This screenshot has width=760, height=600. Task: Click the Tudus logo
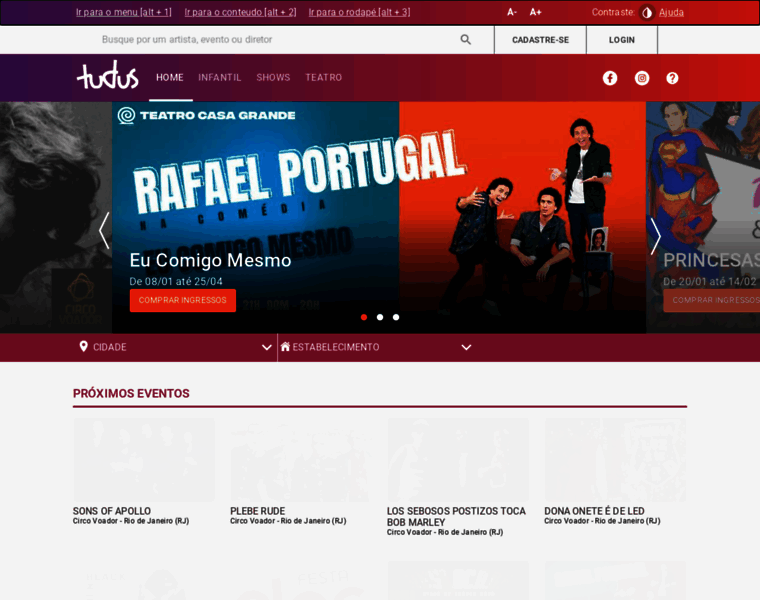click(108, 76)
